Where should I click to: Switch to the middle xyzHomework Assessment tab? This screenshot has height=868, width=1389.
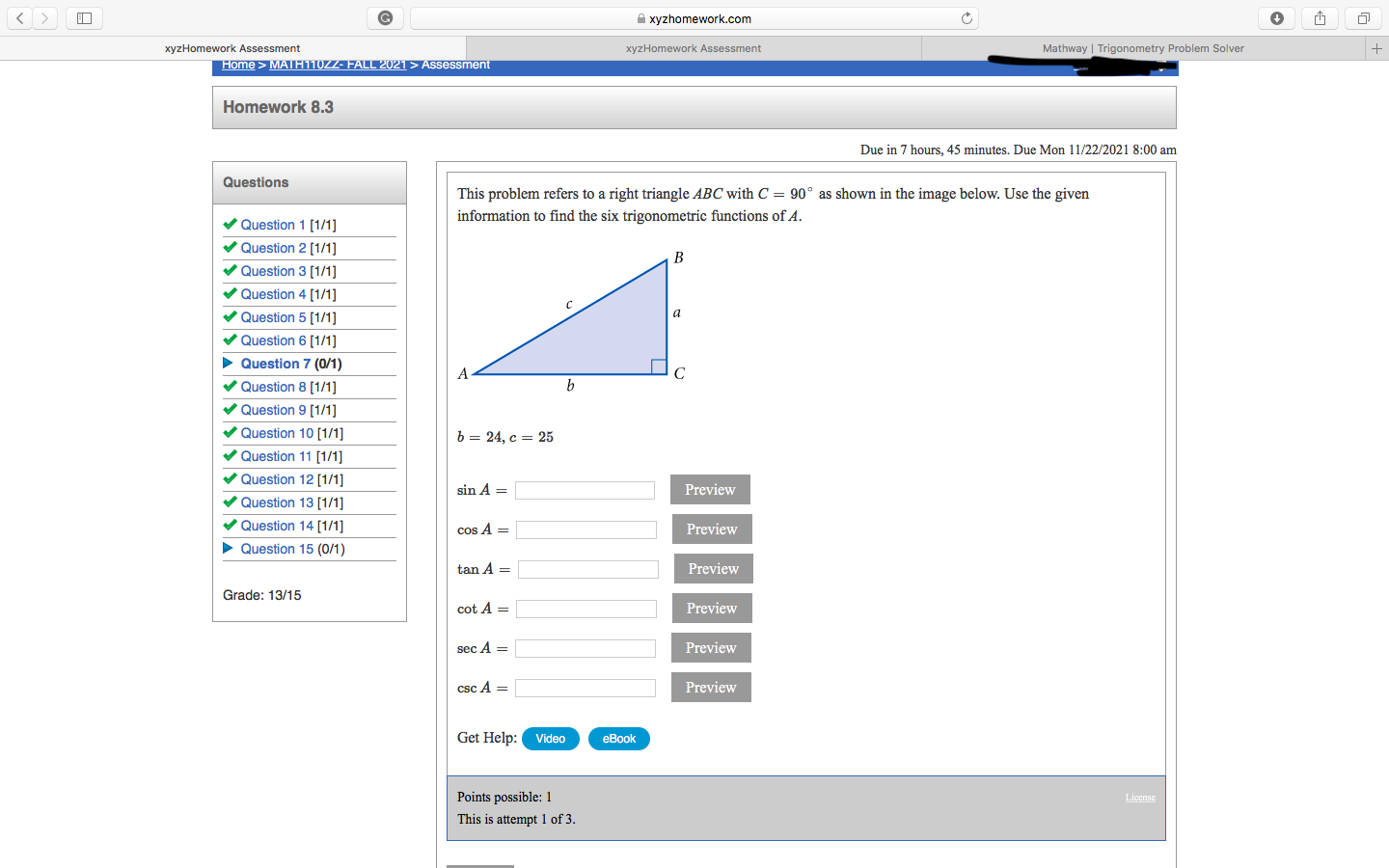[693, 47]
